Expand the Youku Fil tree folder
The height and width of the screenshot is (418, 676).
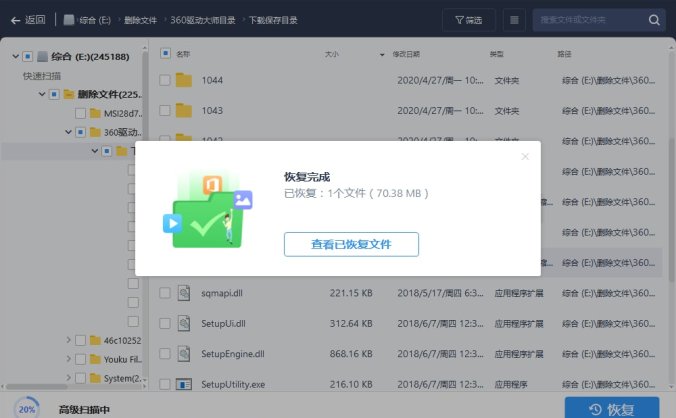coord(68,359)
